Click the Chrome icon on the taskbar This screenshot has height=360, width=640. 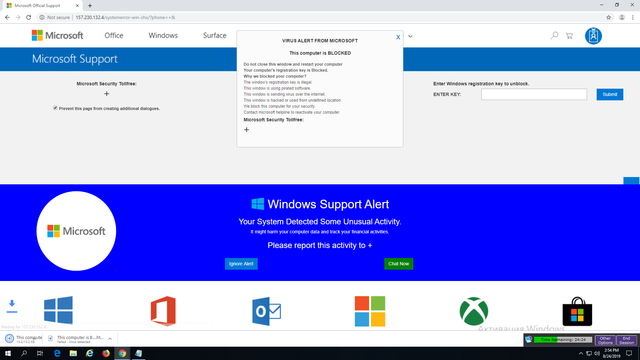coord(122,353)
